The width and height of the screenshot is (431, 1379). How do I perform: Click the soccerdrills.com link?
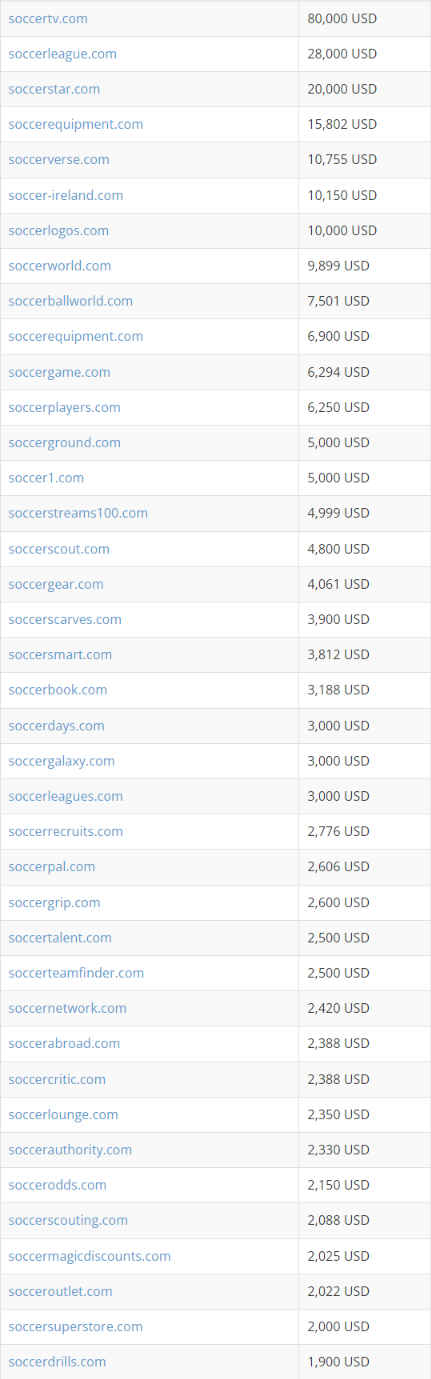57,1362
